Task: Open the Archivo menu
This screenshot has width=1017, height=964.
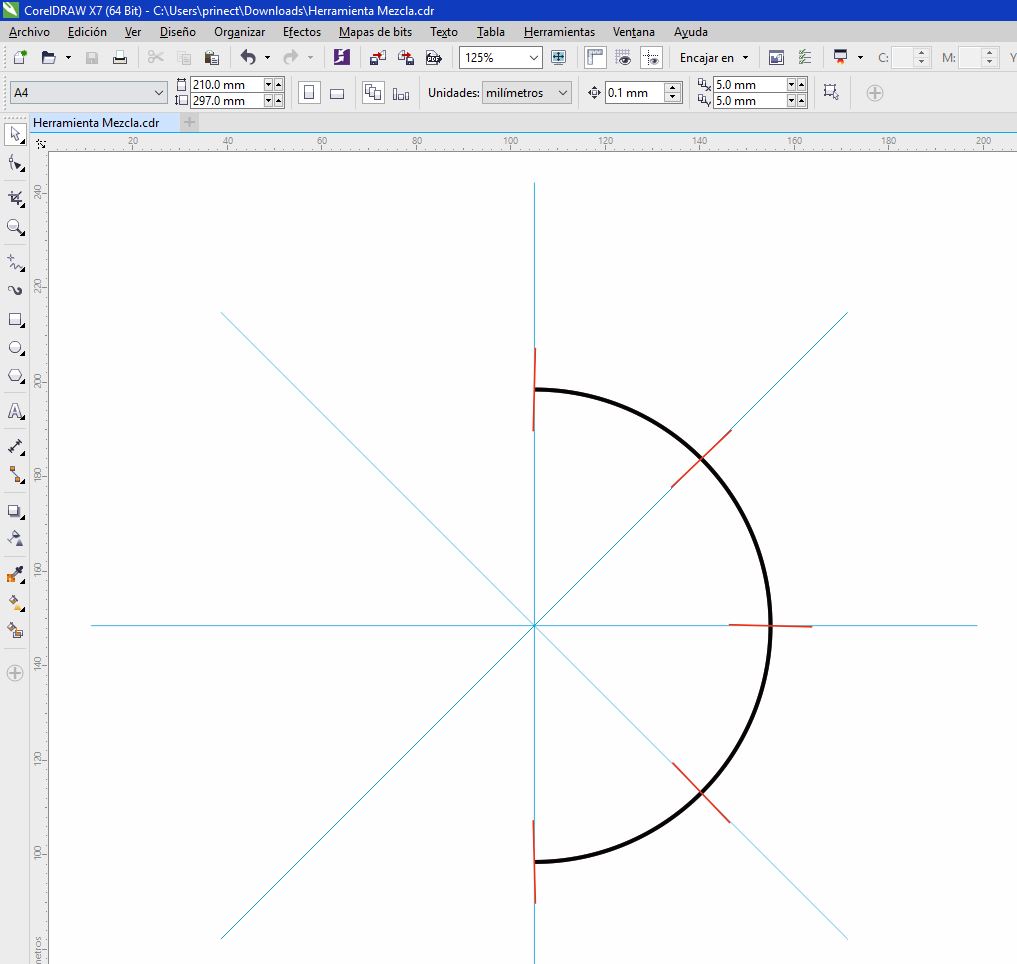Action: [29, 32]
